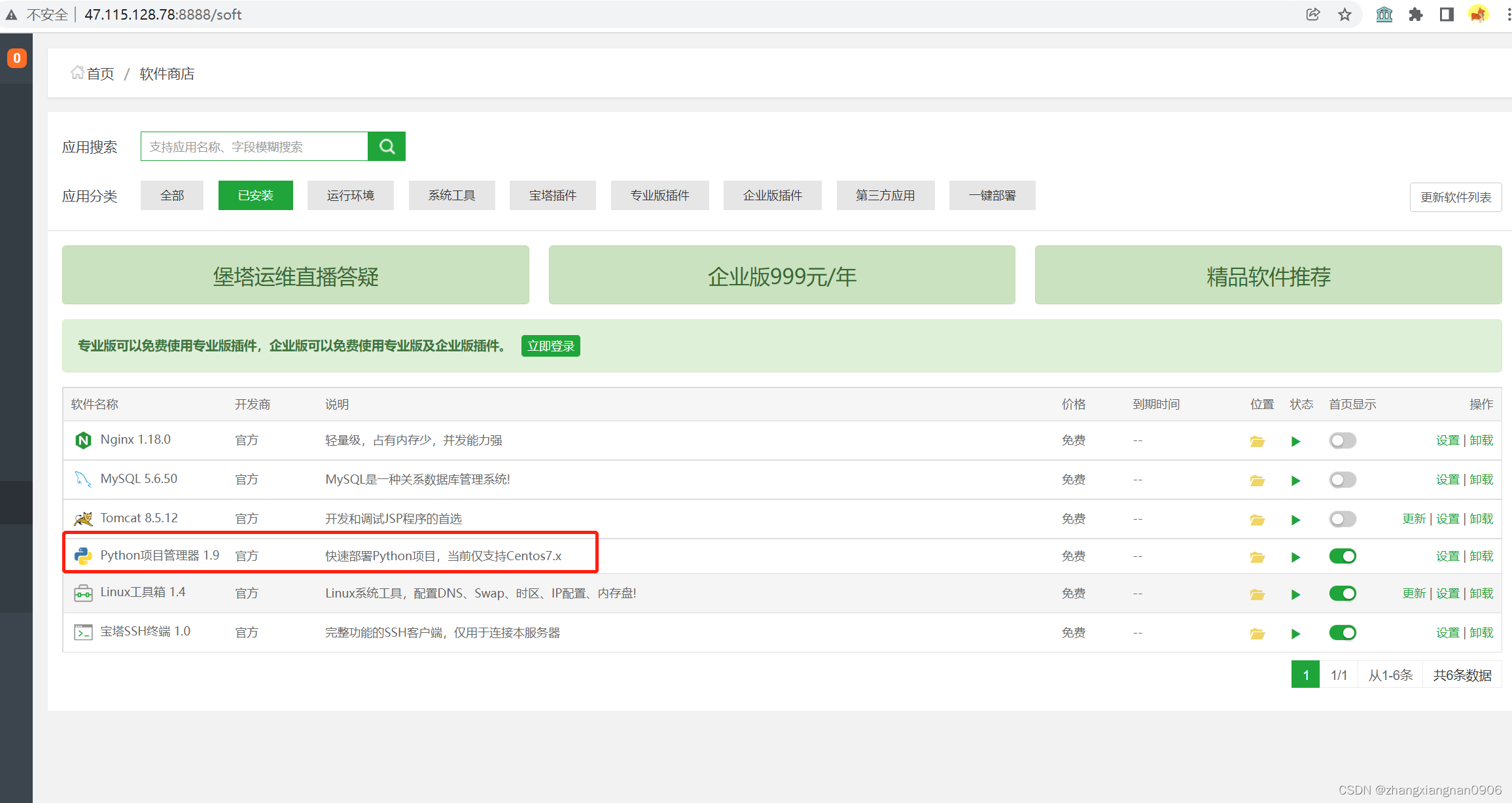The height and width of the screenshot is (803, 1512).
Task: Disable homepage display for Python项目管理器
Action: click(1342, 556)
